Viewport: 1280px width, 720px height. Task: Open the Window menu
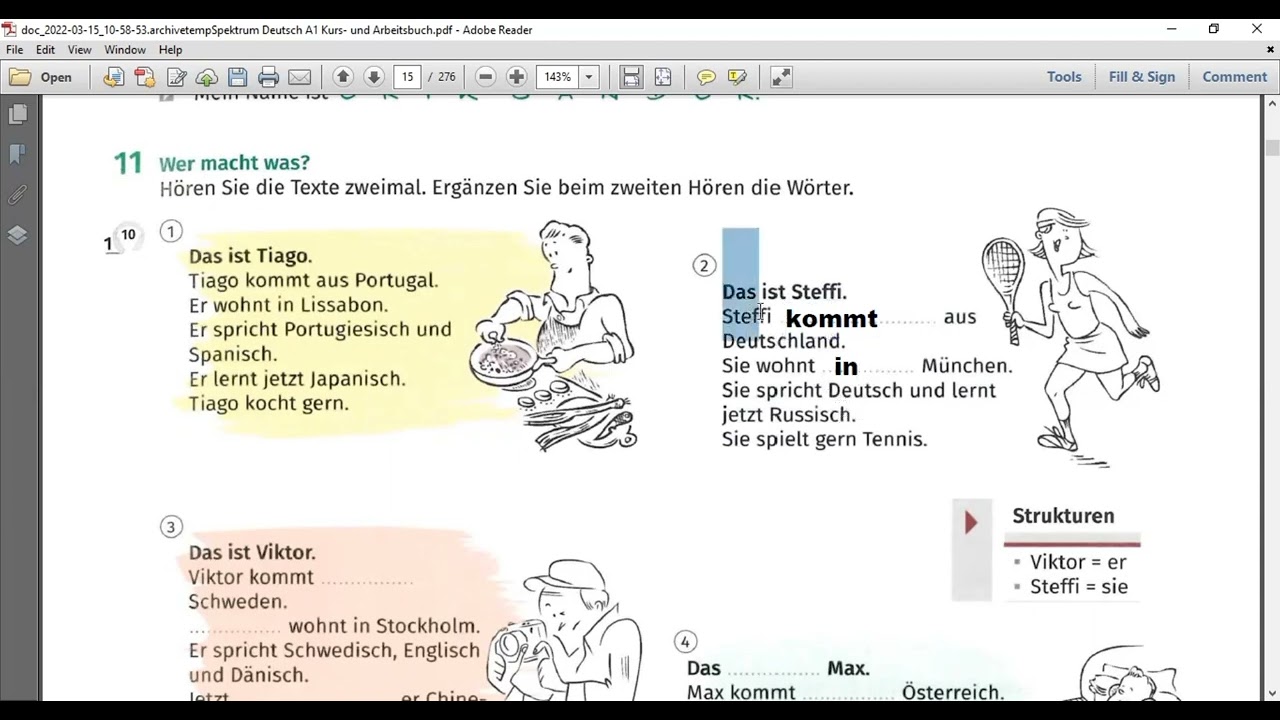tap(125, 50)
